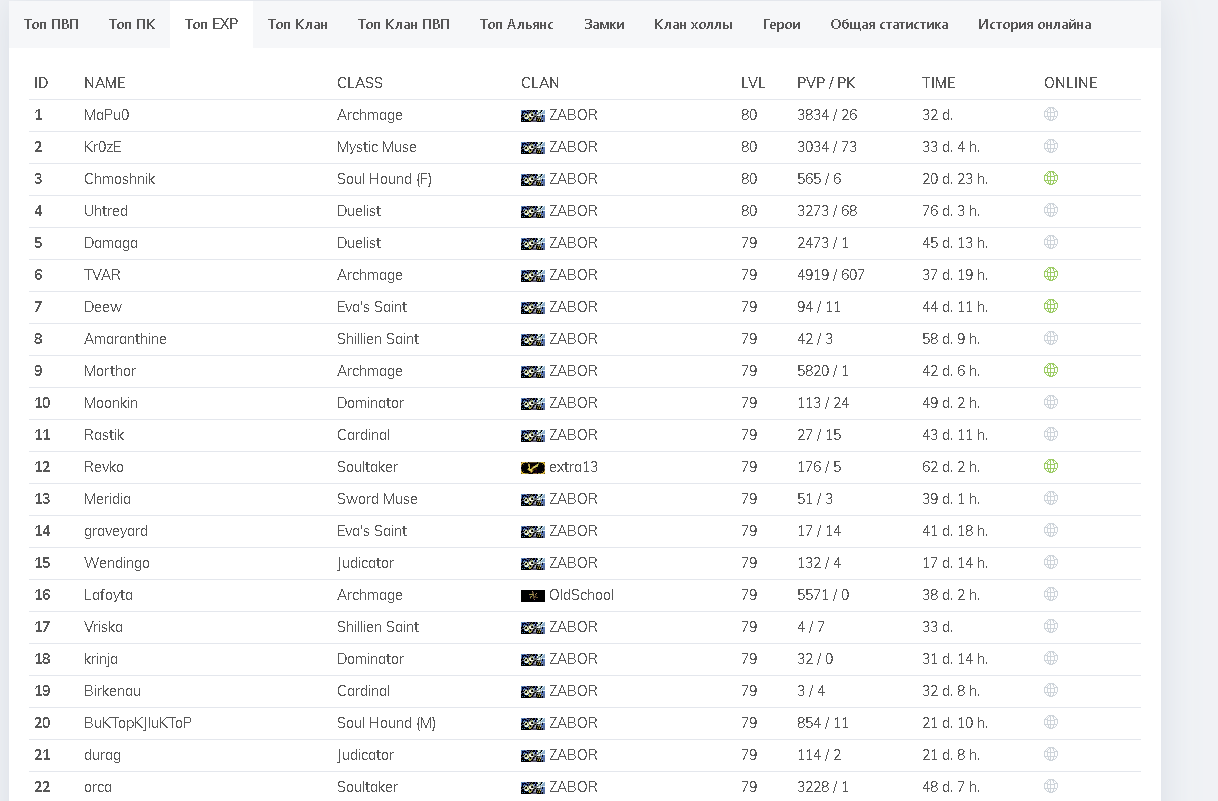Screen dimensions: 1218x801
Task: Click the extra13 clan crest icon
Action: 532,468
